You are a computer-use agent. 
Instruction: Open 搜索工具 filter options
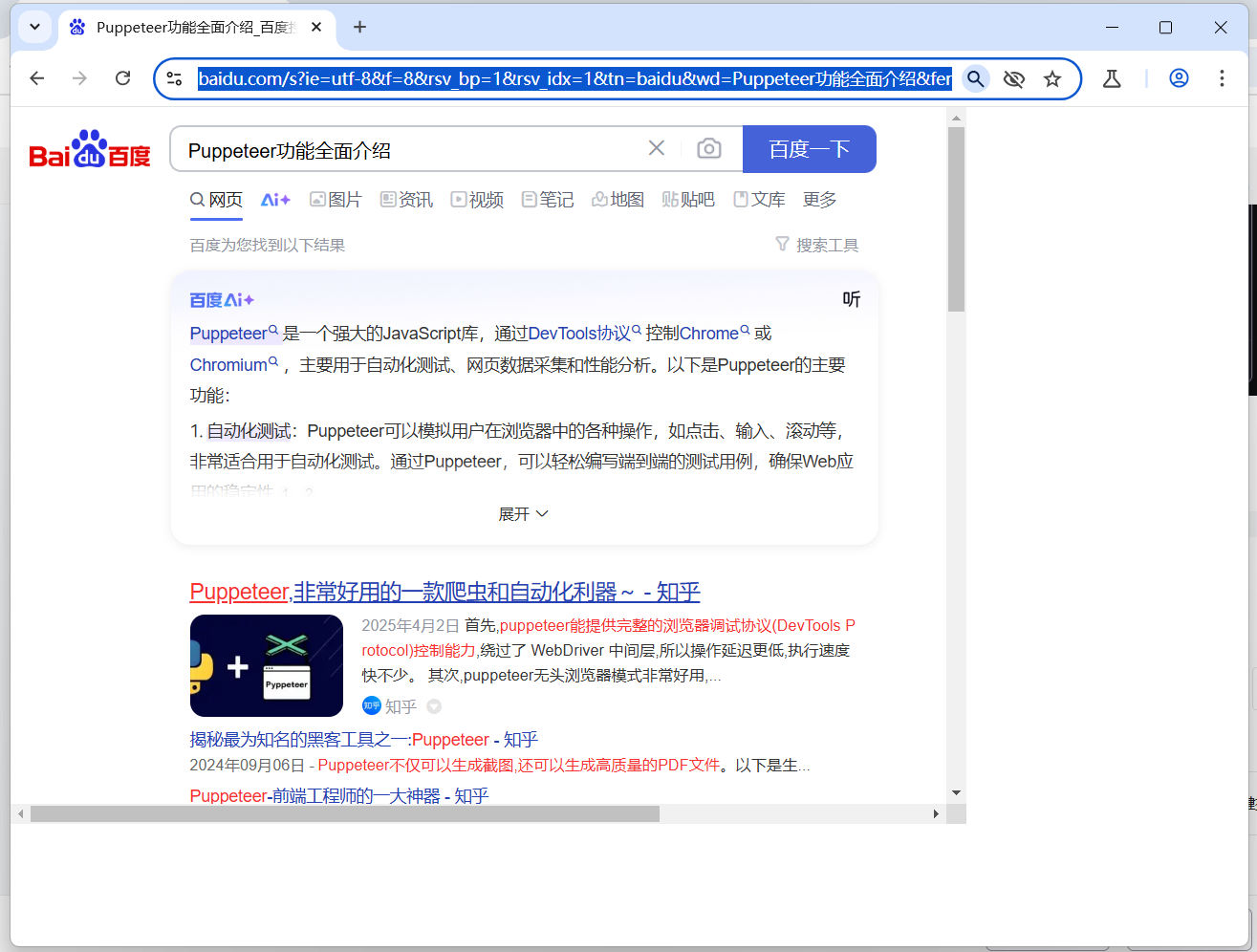[817, 246]
